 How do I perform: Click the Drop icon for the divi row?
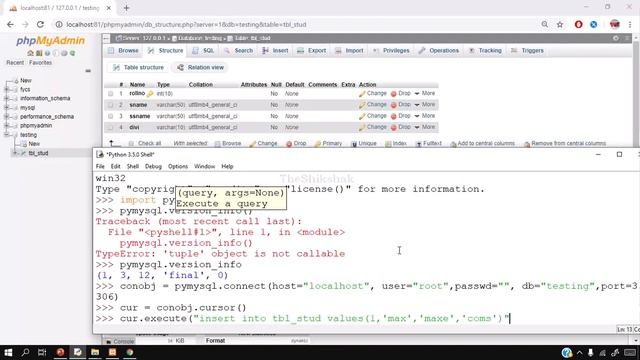point(393,128)
